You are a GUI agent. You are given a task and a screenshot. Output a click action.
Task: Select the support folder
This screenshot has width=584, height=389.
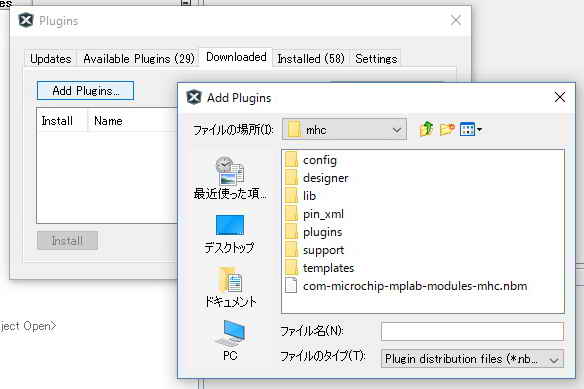(315, 250)
